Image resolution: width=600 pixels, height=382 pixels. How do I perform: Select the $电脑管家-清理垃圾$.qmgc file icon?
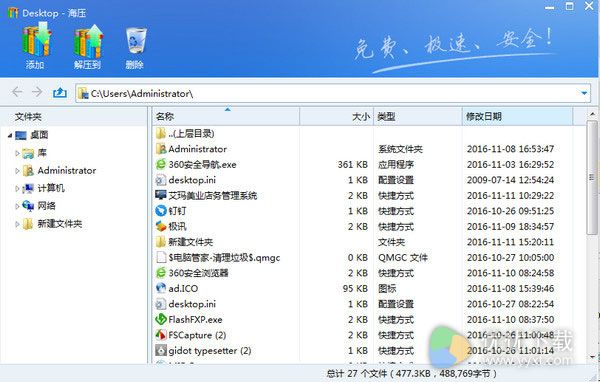pyautogui.click(x=161, y=257)
